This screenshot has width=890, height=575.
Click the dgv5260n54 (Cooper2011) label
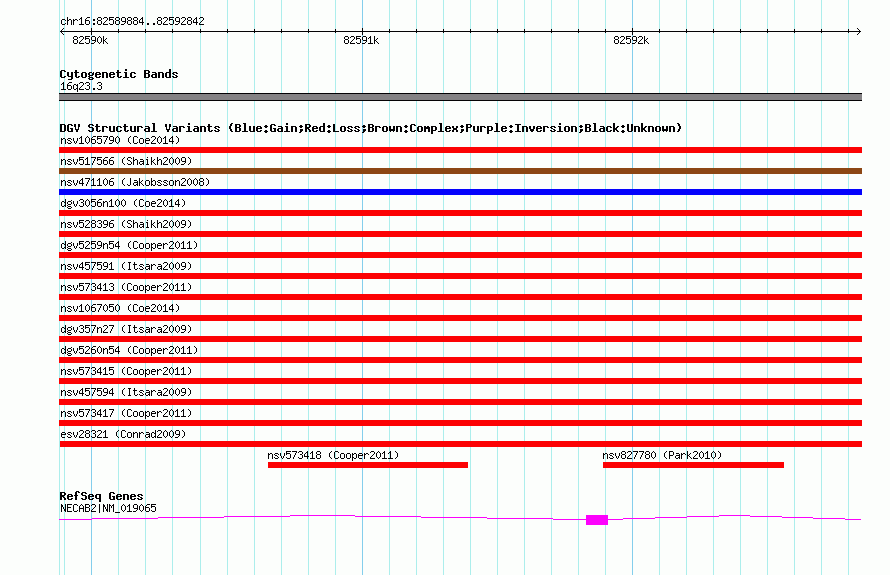[x=129, y=350]
